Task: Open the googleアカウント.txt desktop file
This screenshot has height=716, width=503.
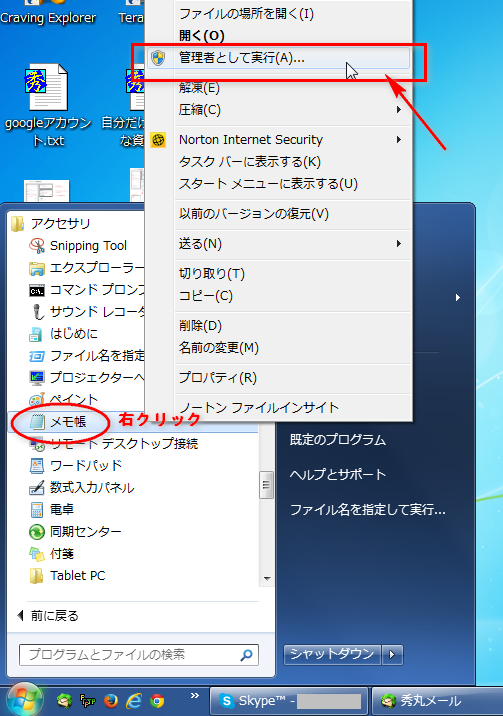Action: [x=48, y=105]
